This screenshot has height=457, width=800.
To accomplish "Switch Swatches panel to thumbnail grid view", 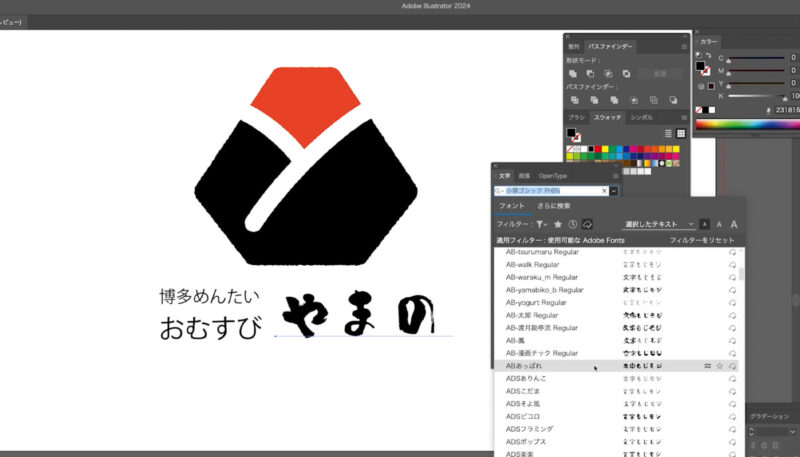I will tap(681, 134).
